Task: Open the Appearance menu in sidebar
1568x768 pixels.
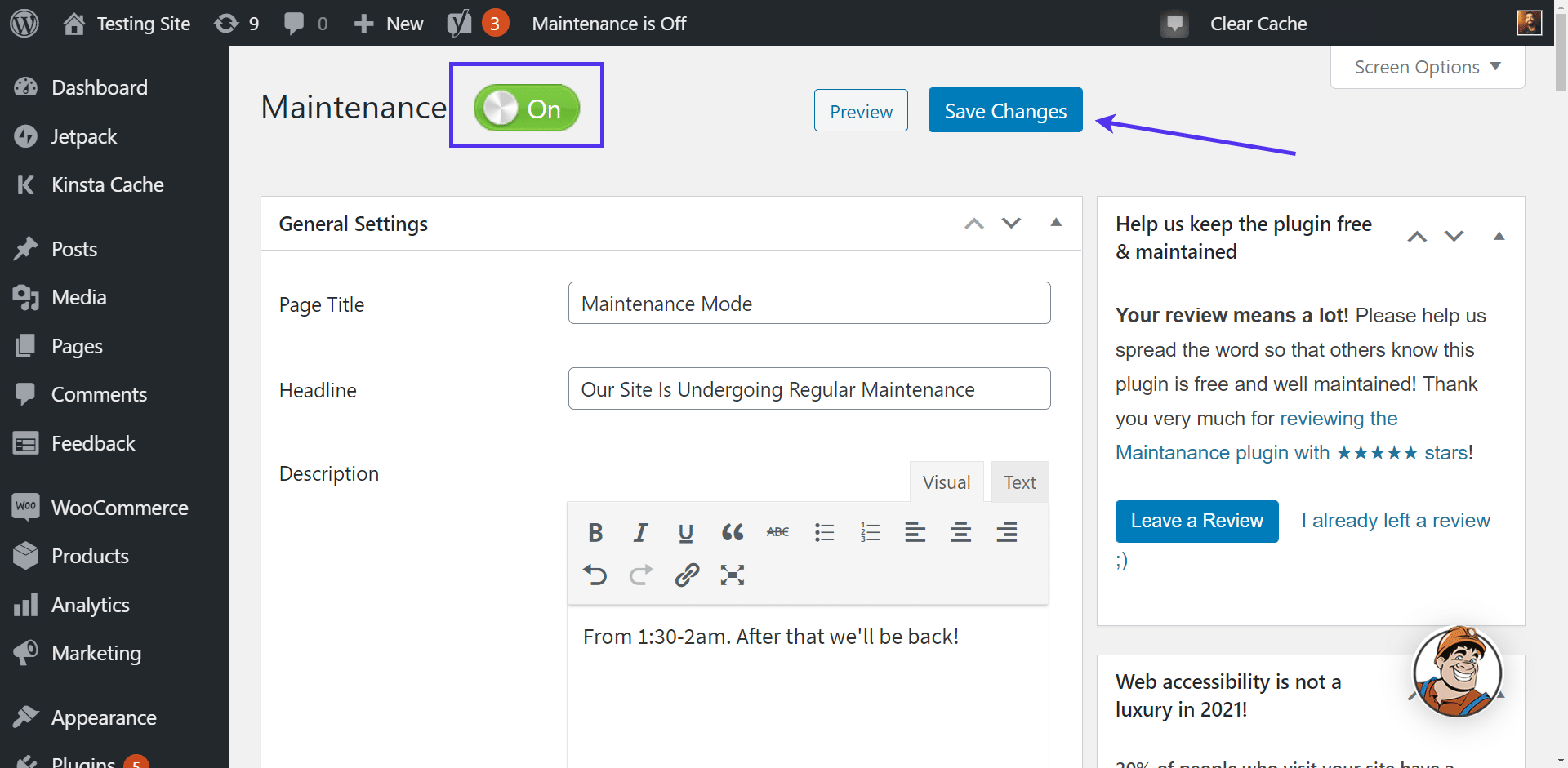Action: (104, 717)
